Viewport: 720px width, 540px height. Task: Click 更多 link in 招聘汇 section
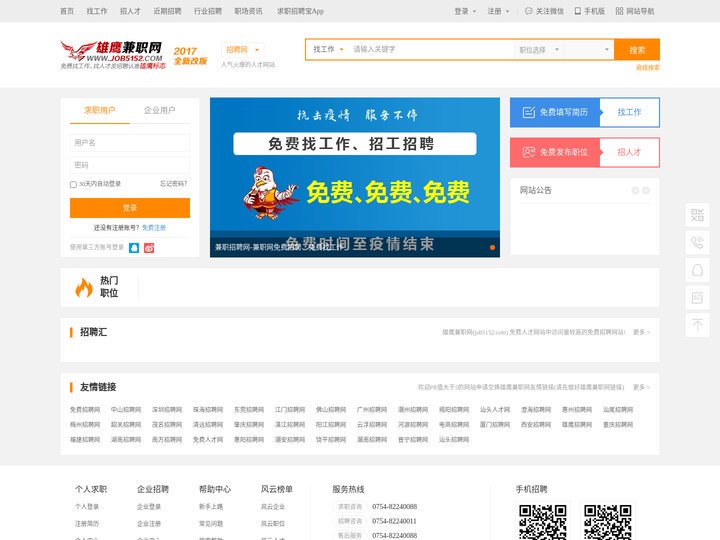click(x=641, y=332)
